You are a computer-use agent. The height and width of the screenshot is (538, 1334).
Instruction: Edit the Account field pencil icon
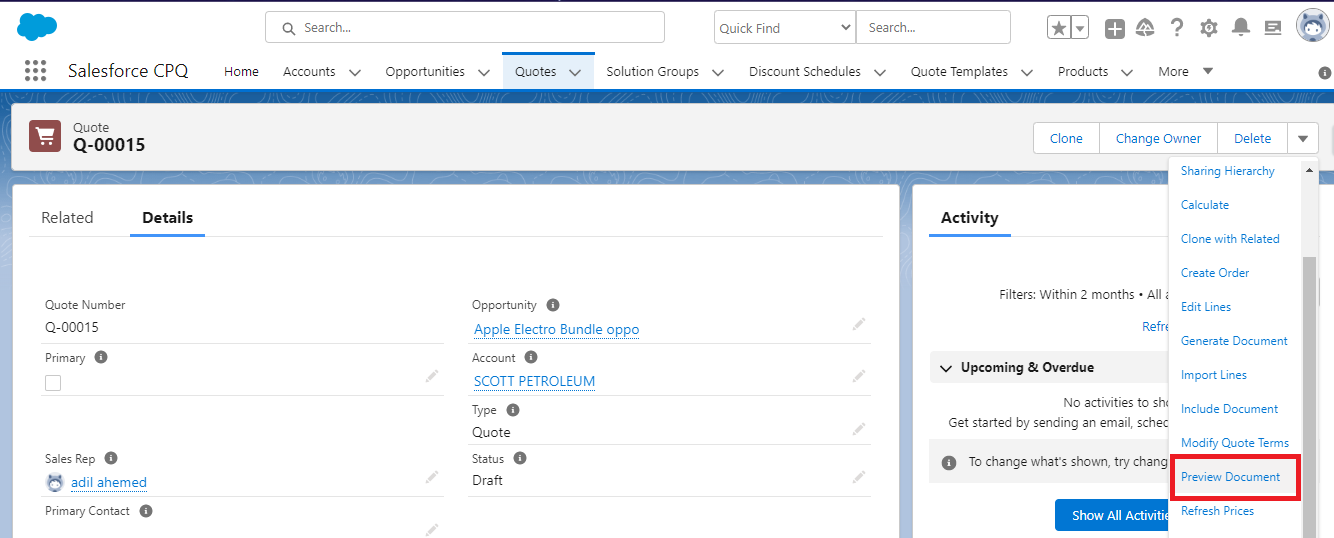[859, 376]
